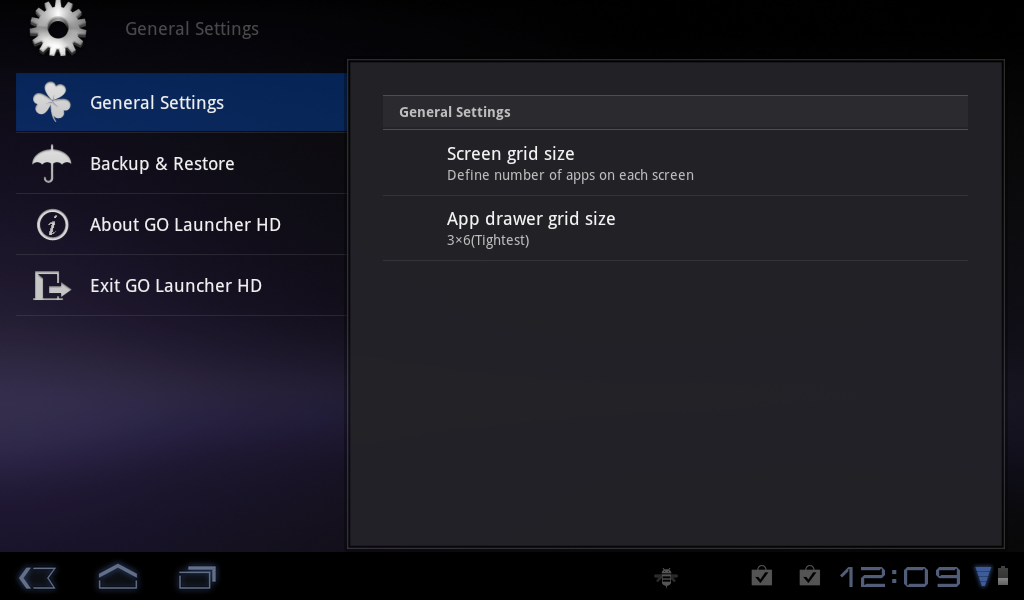Select Exit GO Launcher HD
The image size is (1024, 600).
181,285
